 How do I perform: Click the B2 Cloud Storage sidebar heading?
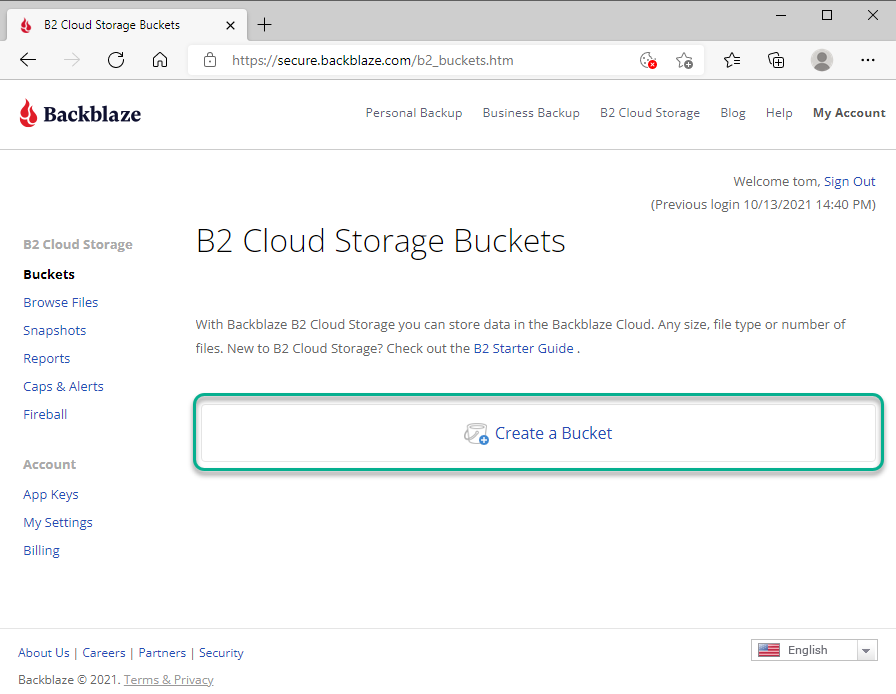78,245
